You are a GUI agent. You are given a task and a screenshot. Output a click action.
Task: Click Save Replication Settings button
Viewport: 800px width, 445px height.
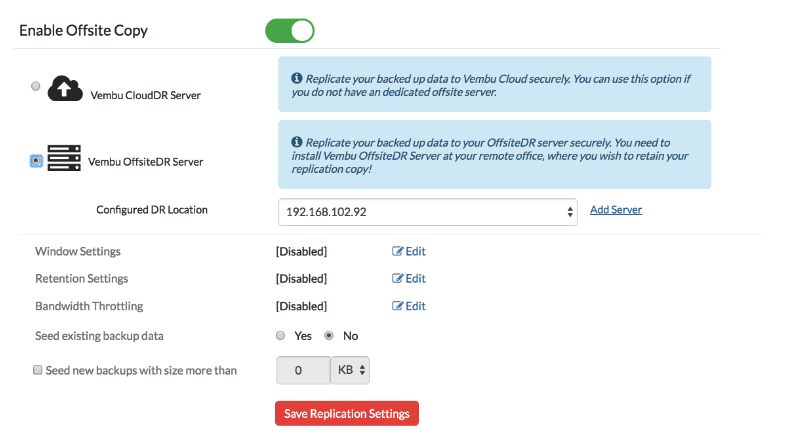tap(347, 414)
